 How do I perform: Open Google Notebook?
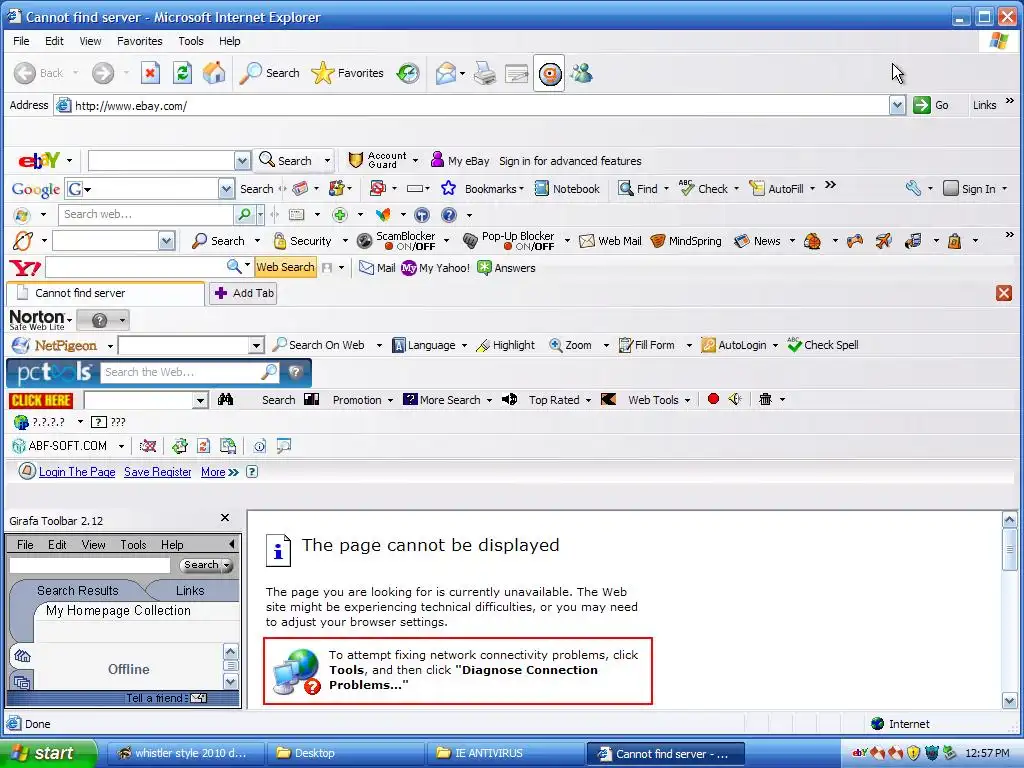coord(567,189)
